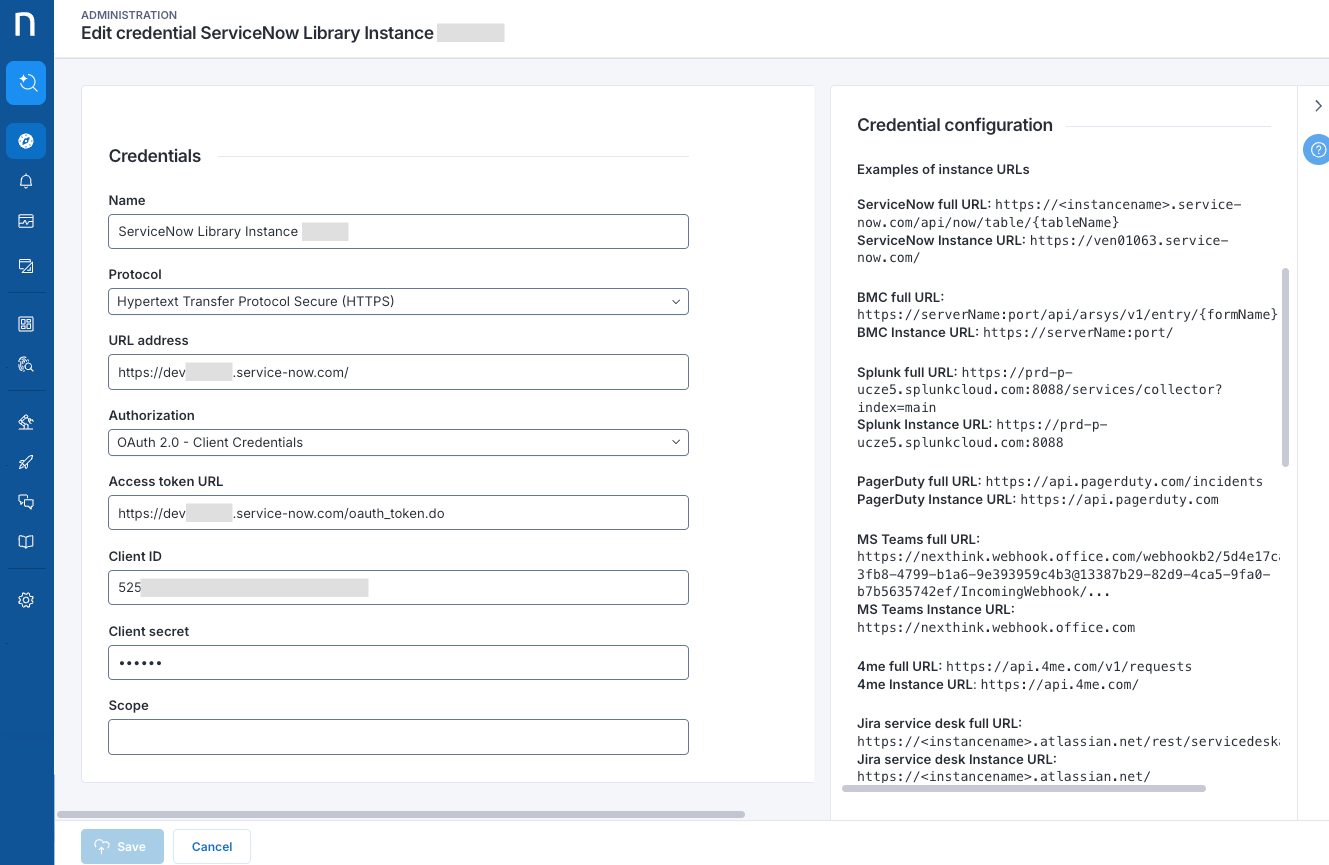Viewport: 1329px width, 865px height.
Task: Click the empty Scope input field
Action: (x=398, y=737)
